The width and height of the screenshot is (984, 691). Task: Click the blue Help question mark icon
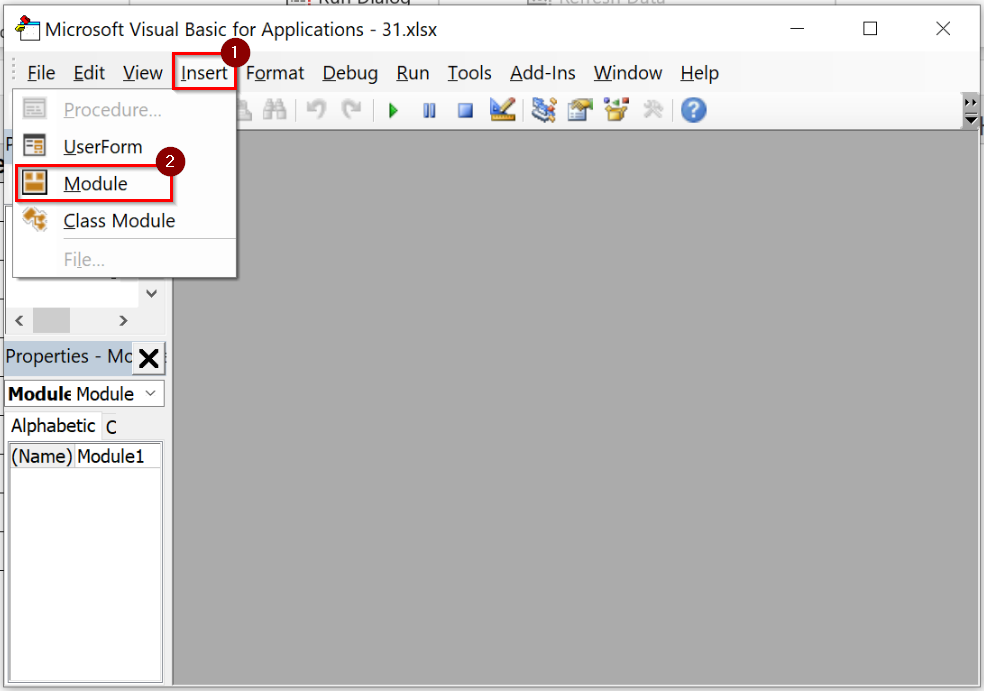[693, 110]
